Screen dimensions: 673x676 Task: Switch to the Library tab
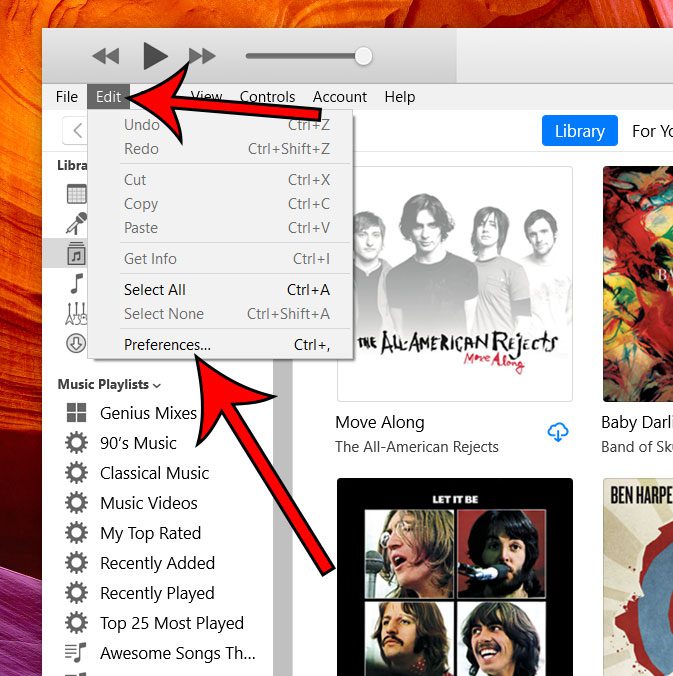(x=579, y=131)
